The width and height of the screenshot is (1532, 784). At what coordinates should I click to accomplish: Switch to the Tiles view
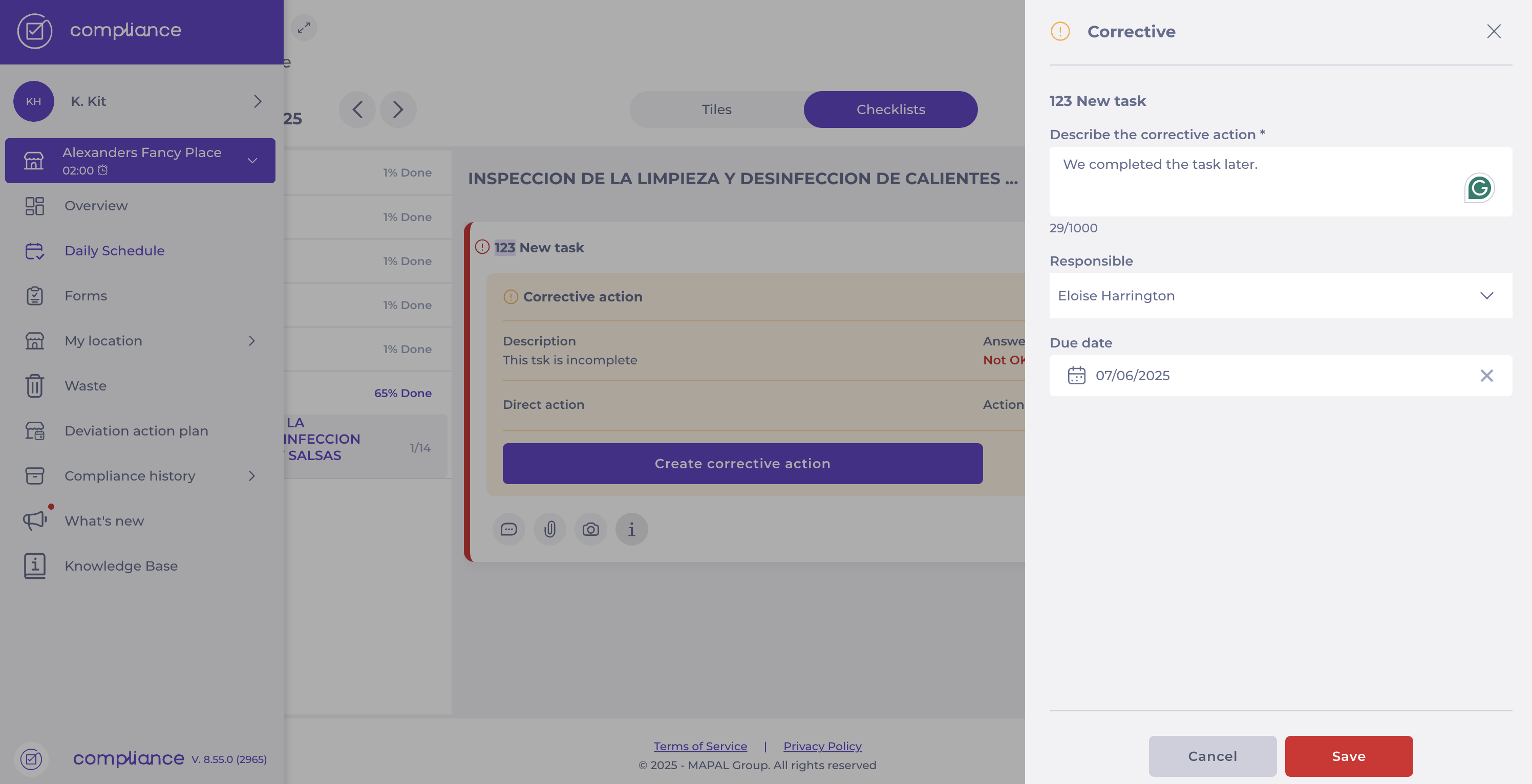716,110
